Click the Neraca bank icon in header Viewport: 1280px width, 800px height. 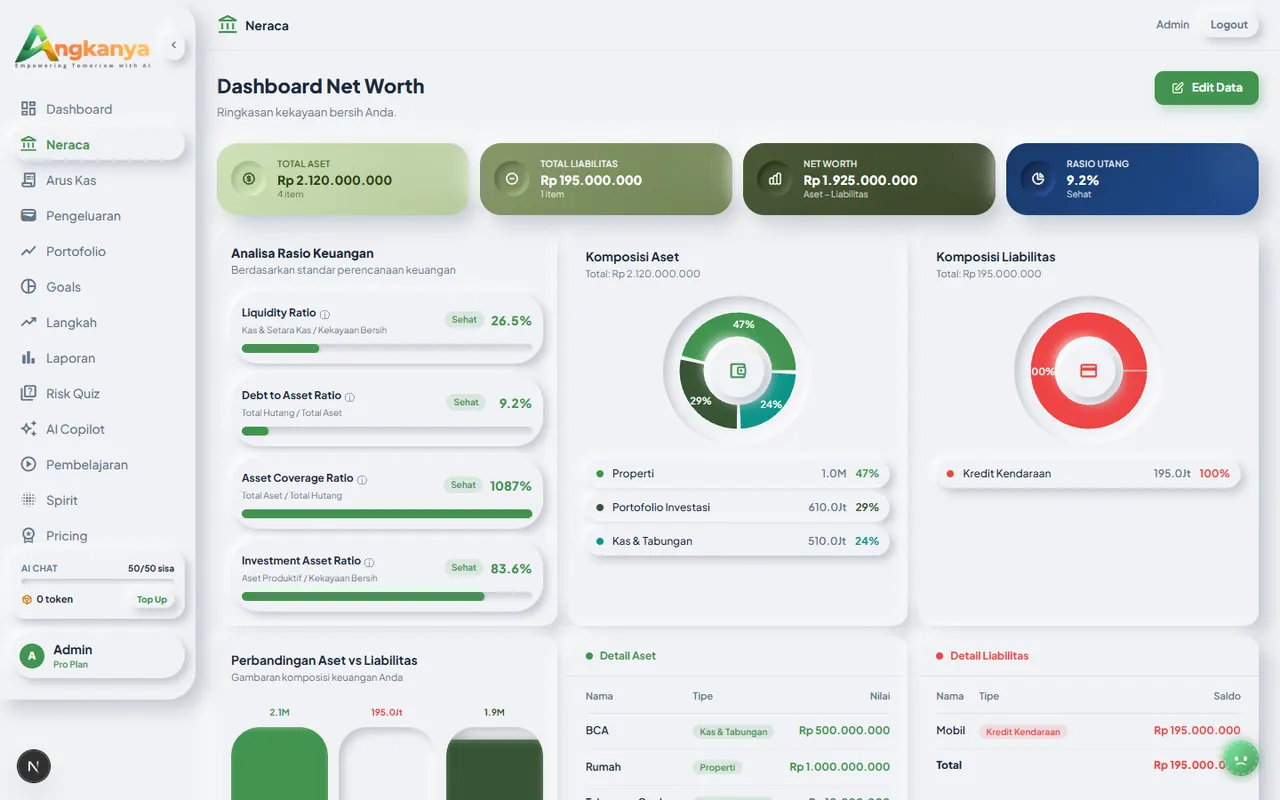click(x=227, y=24)
